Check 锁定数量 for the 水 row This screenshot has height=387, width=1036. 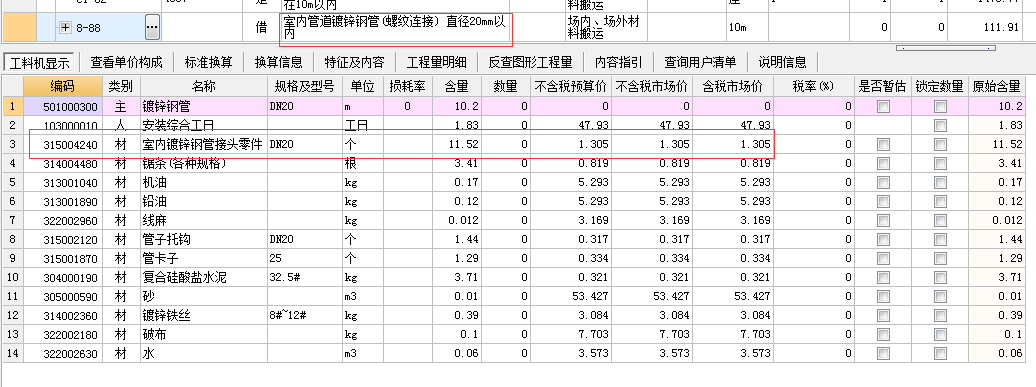point(940,354)
